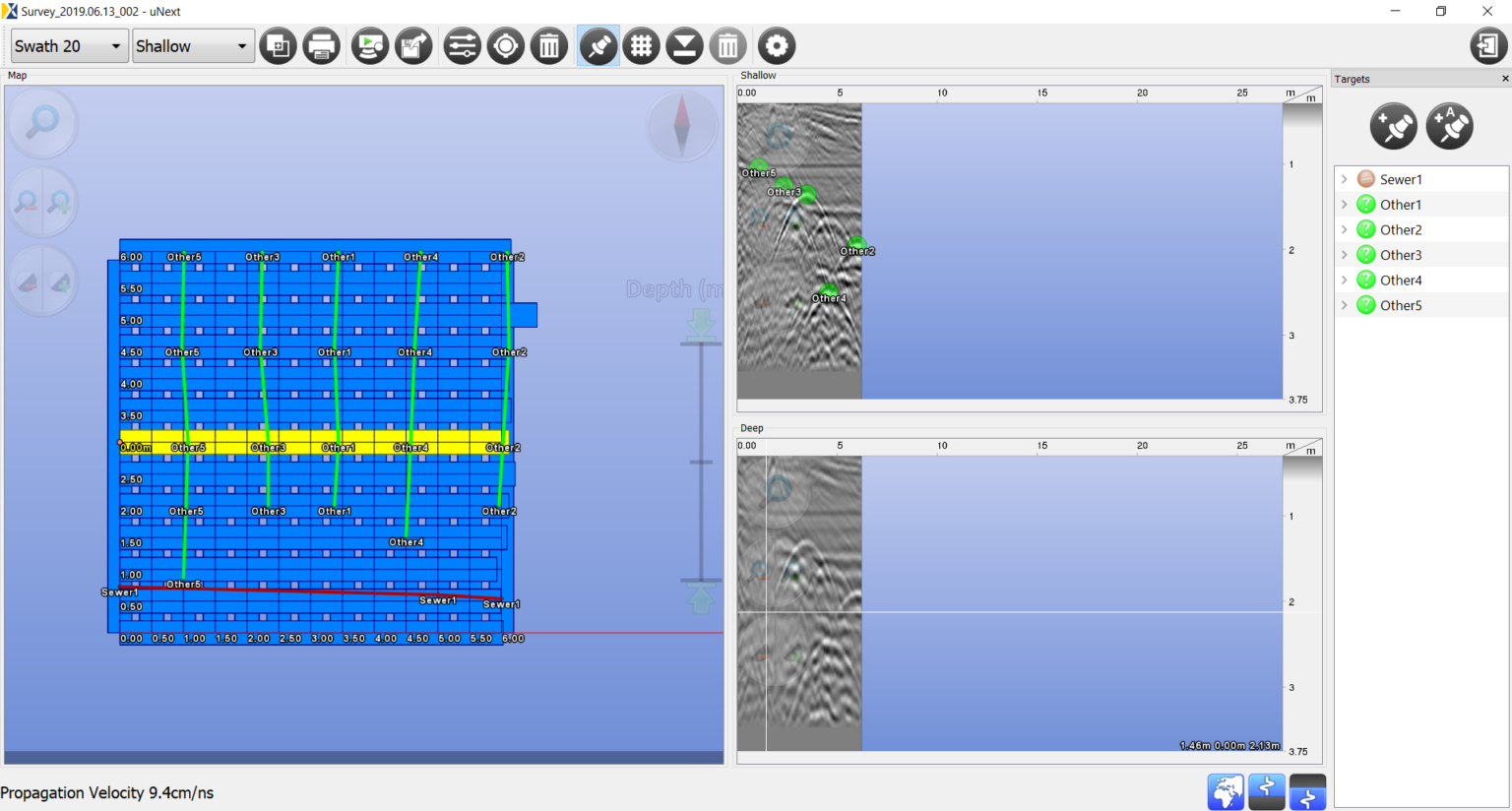Click the auto-add pin icon in Targets panel
This screenshot has height=811, width=1512.
click(1448, 126)
